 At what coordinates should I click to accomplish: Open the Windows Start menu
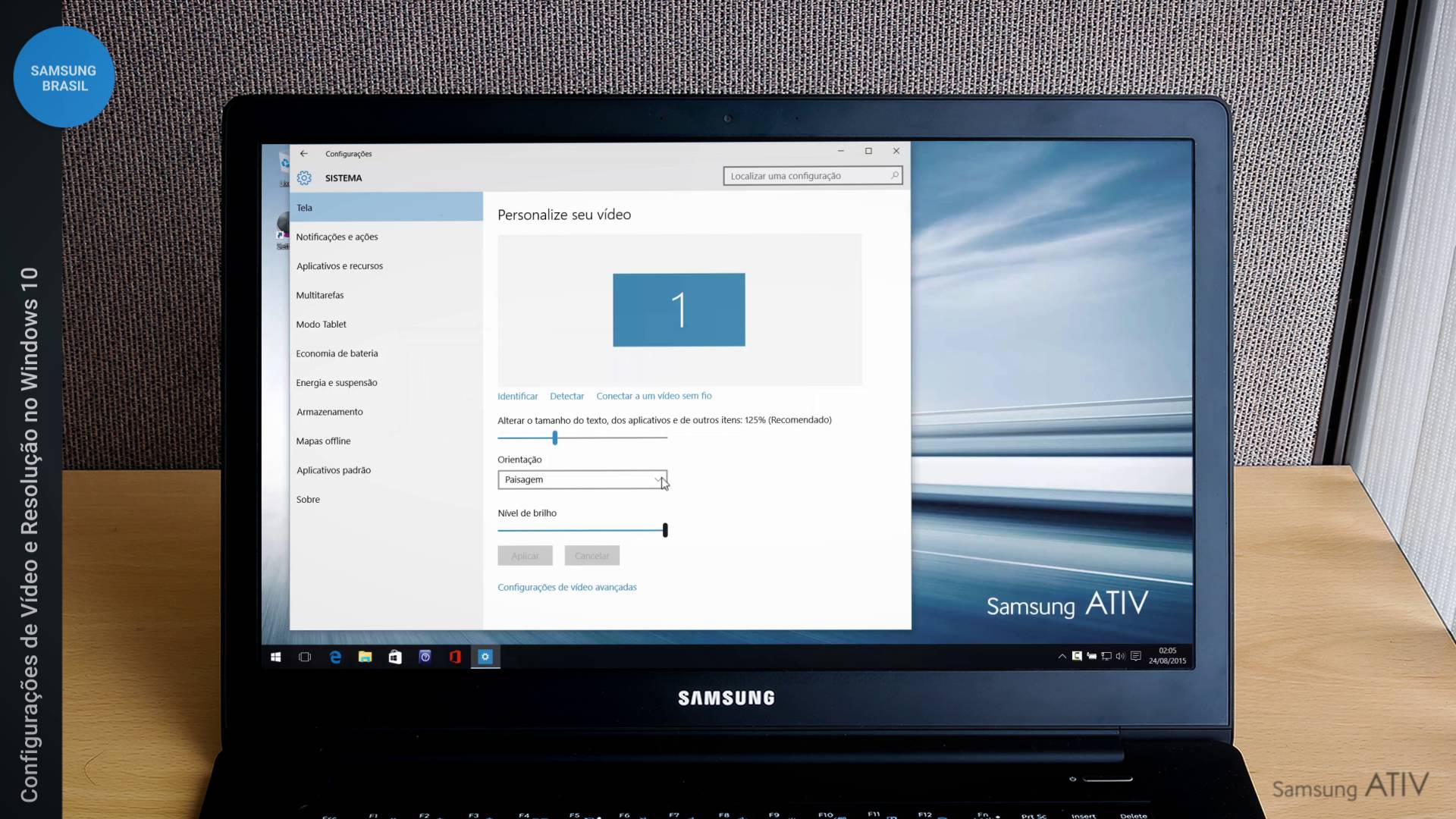pyautogui.click(x=276, y=657)
